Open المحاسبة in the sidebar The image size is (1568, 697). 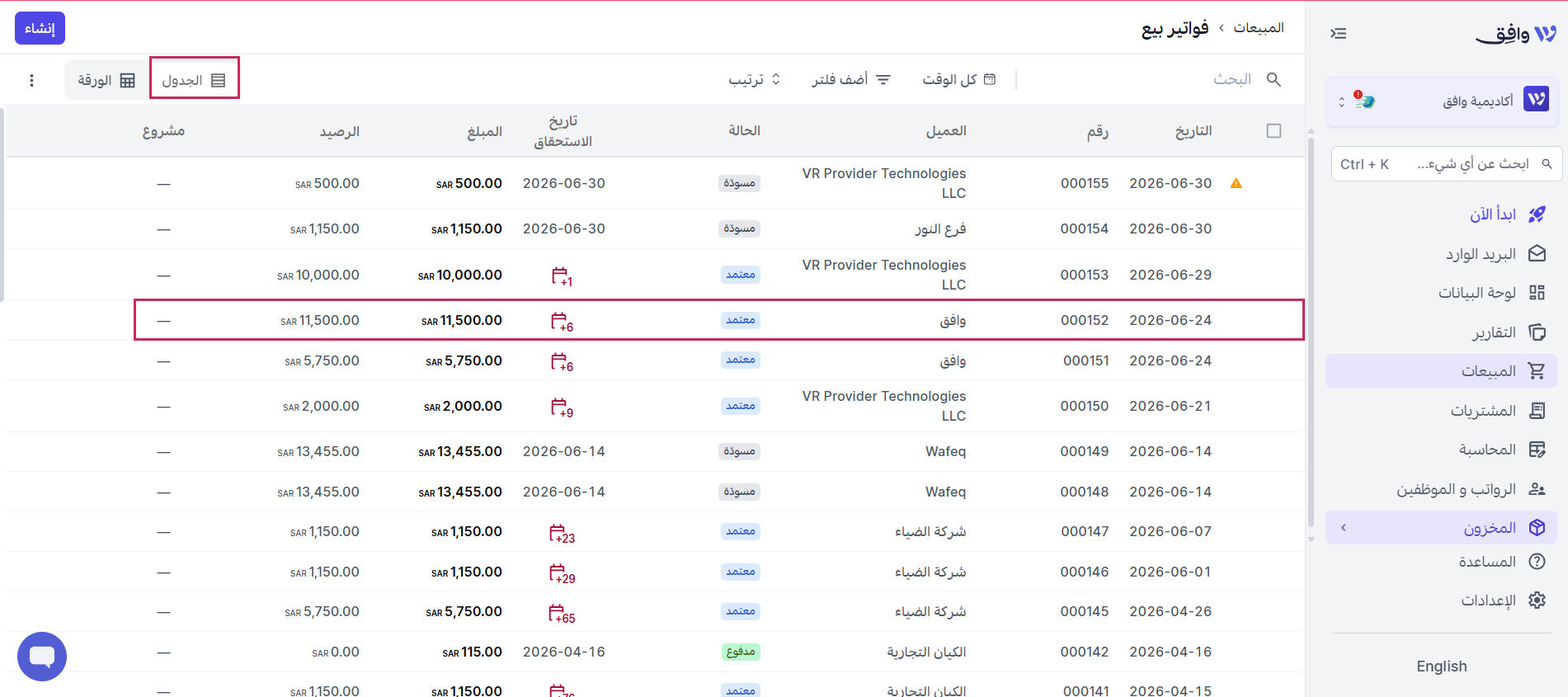[1441, 450]
